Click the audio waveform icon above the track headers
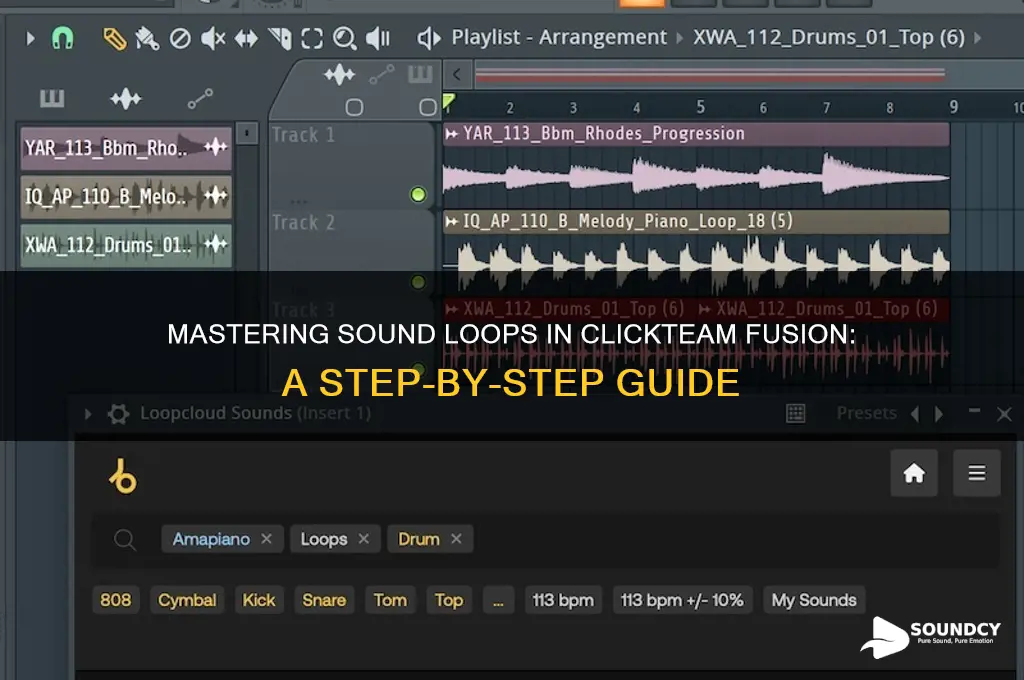The height and width of the screenshot is (680, 1024). 340,75
